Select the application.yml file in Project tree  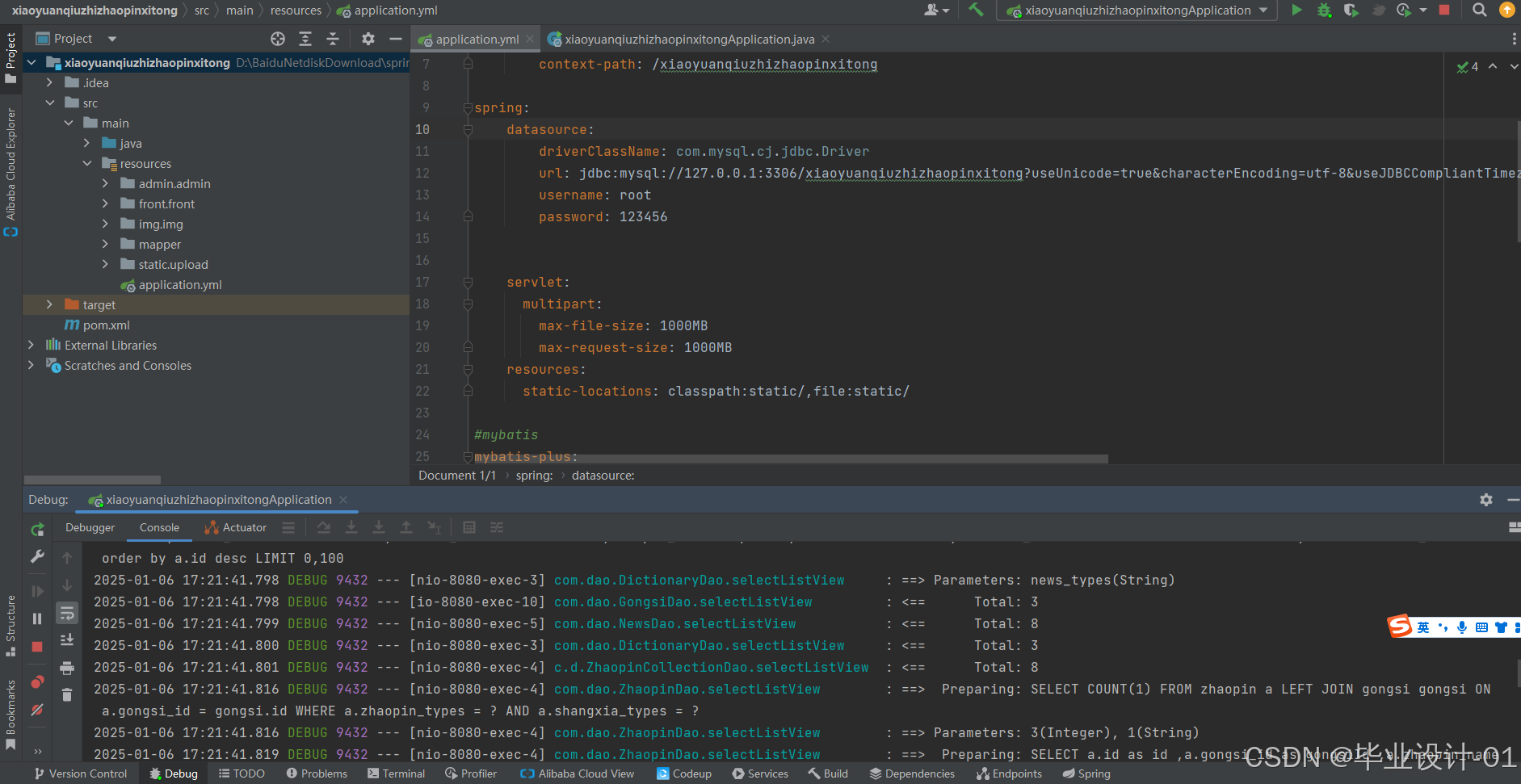(179, 284)
